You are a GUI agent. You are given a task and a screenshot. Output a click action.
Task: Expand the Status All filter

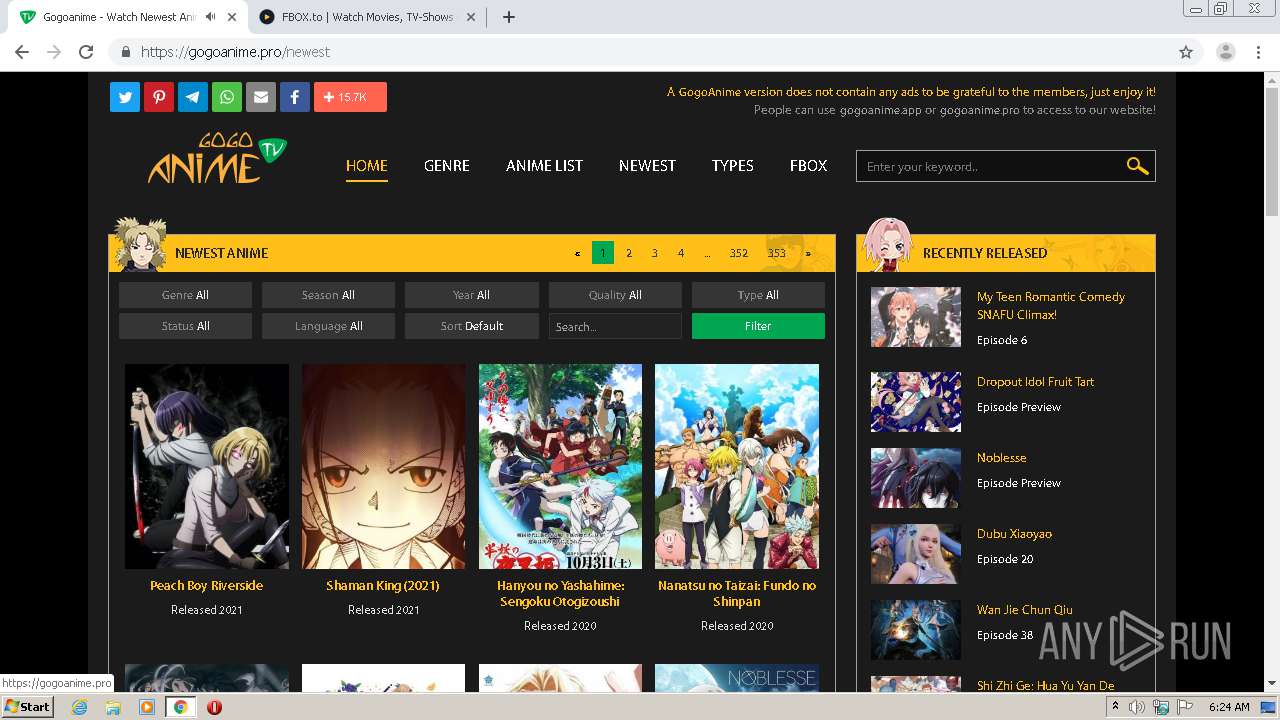185,326
